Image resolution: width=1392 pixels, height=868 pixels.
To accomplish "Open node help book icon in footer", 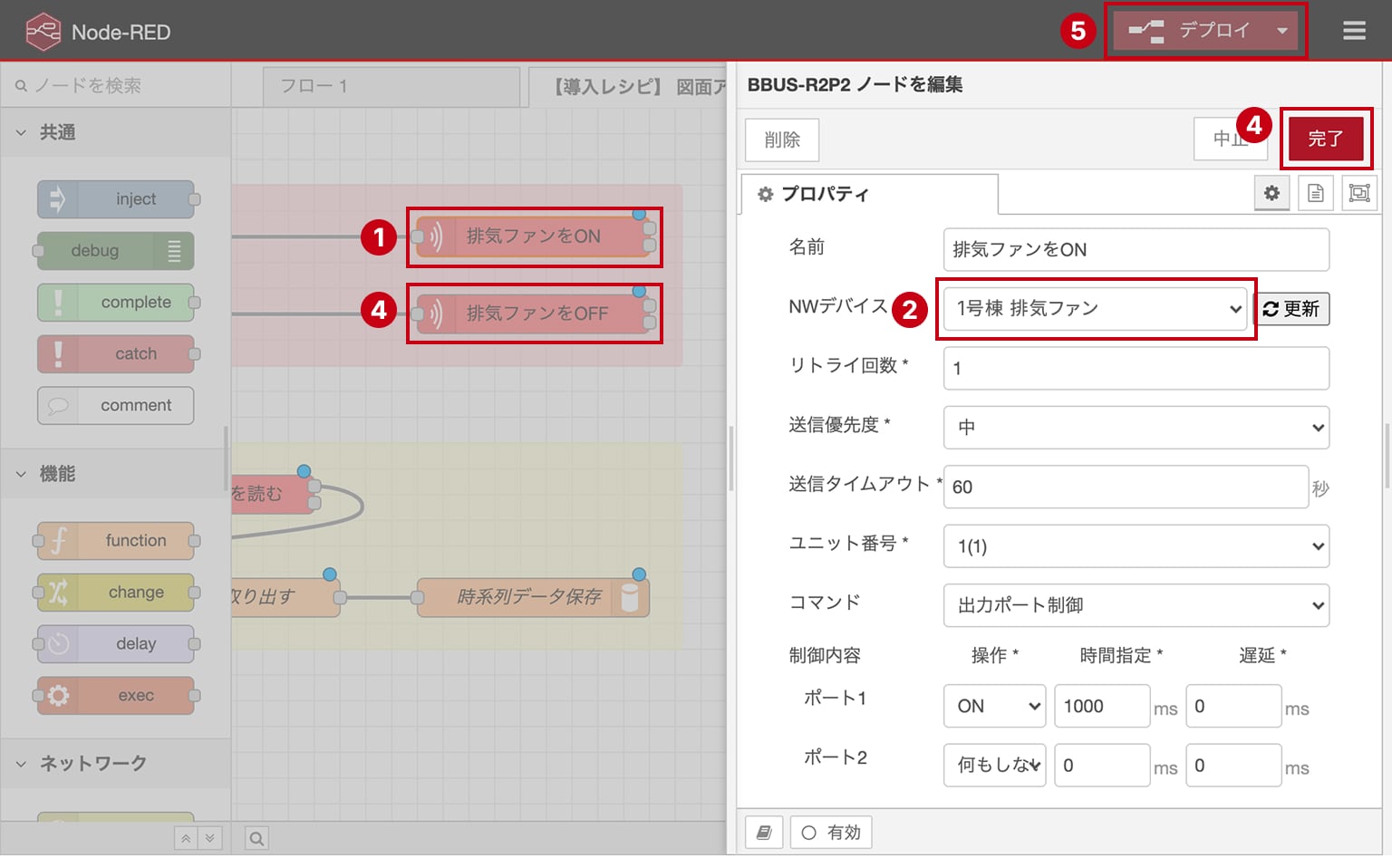I will [764, 832].
